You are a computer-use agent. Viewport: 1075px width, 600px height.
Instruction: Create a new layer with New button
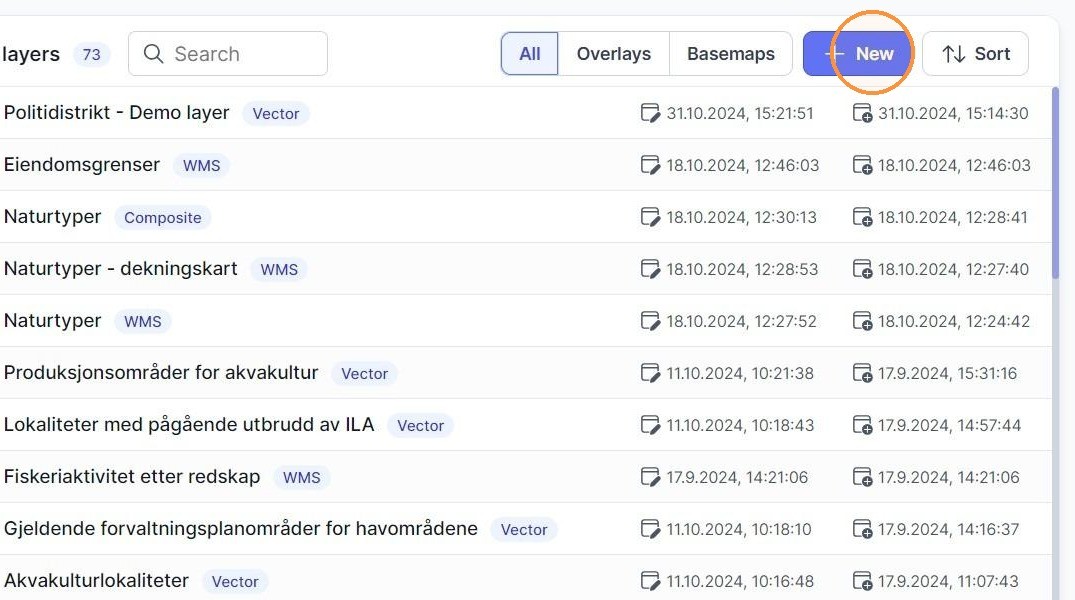coord(858,53)
